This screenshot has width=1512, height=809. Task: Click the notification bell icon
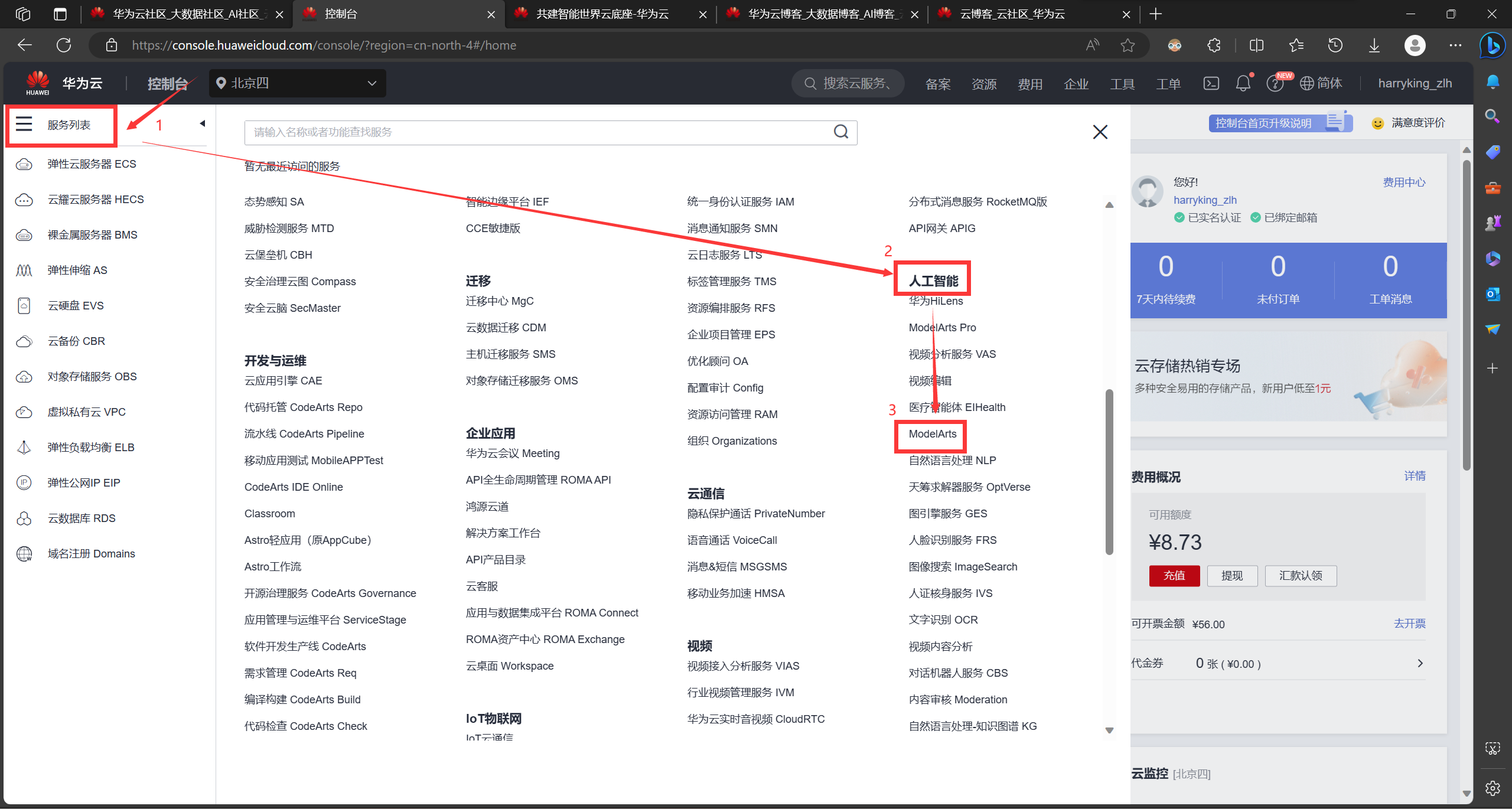(x=1243, y=83)
